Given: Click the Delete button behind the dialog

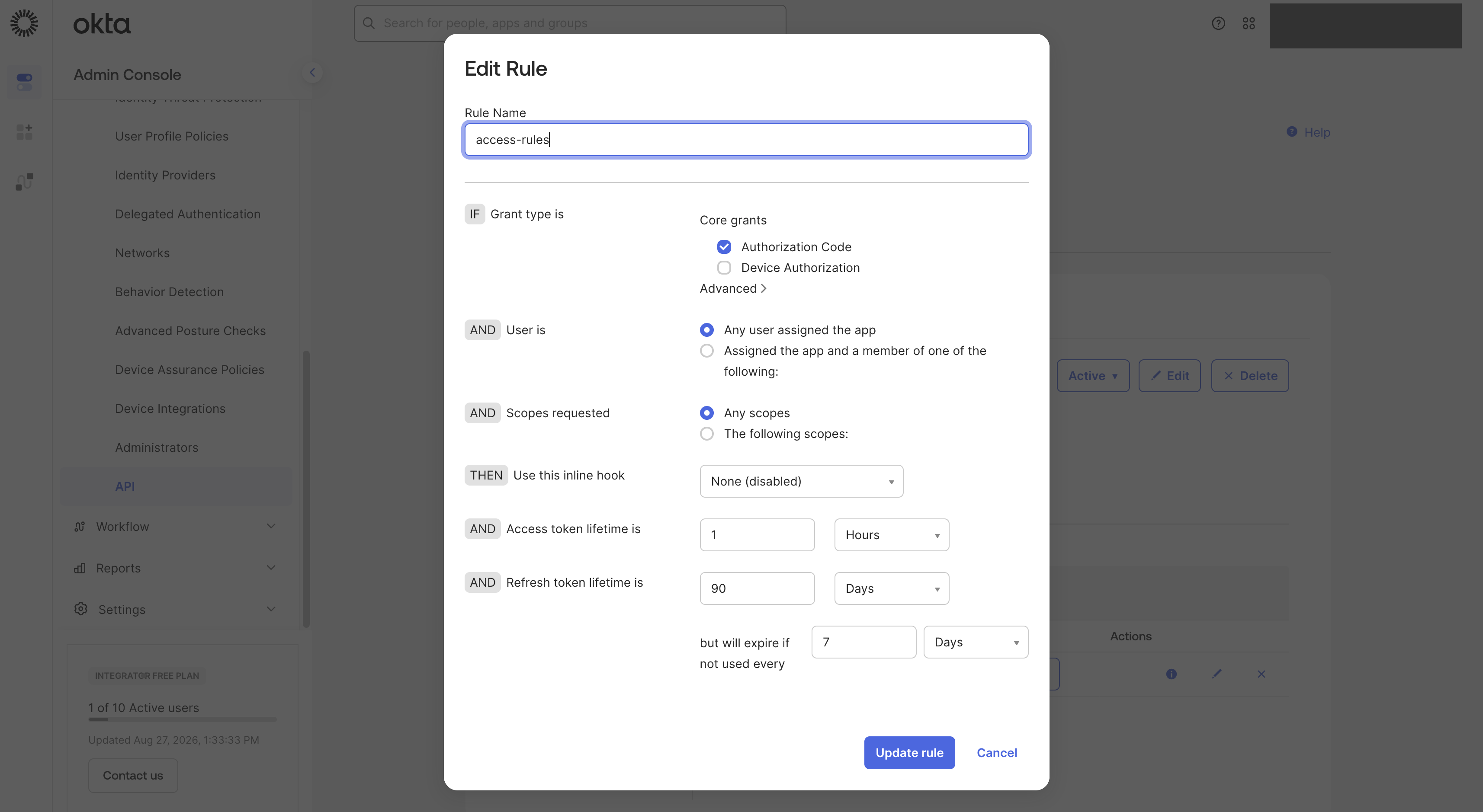Looking at the screenshot, I should [1250, 376].
